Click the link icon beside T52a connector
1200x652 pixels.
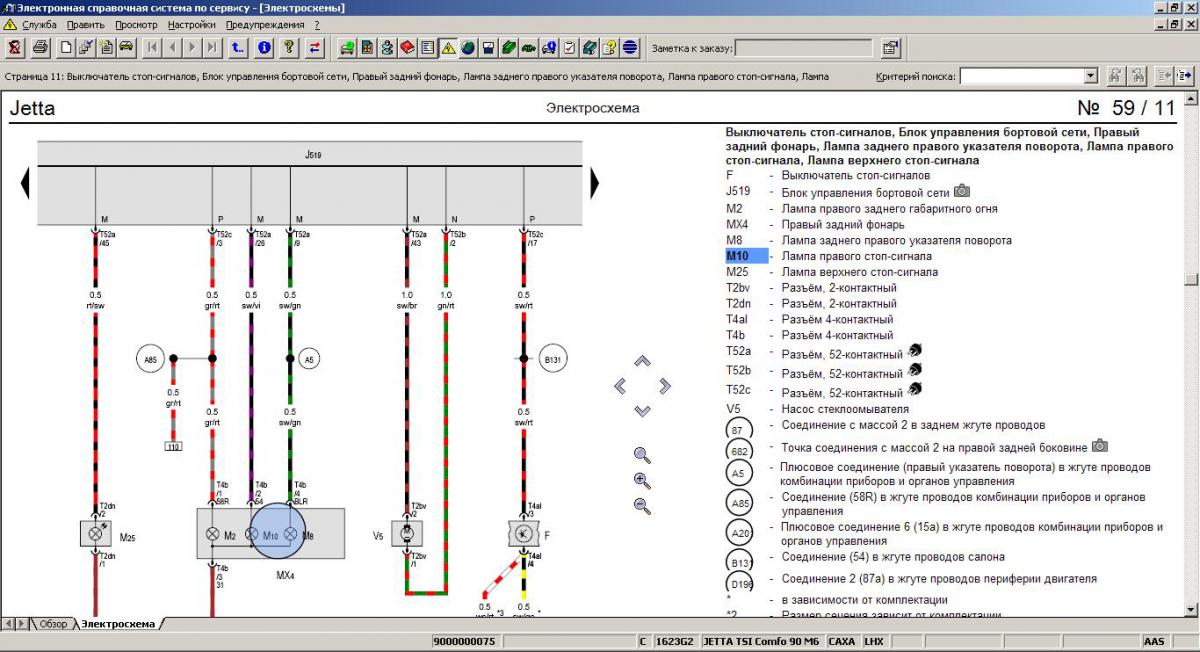click(914, 351)
